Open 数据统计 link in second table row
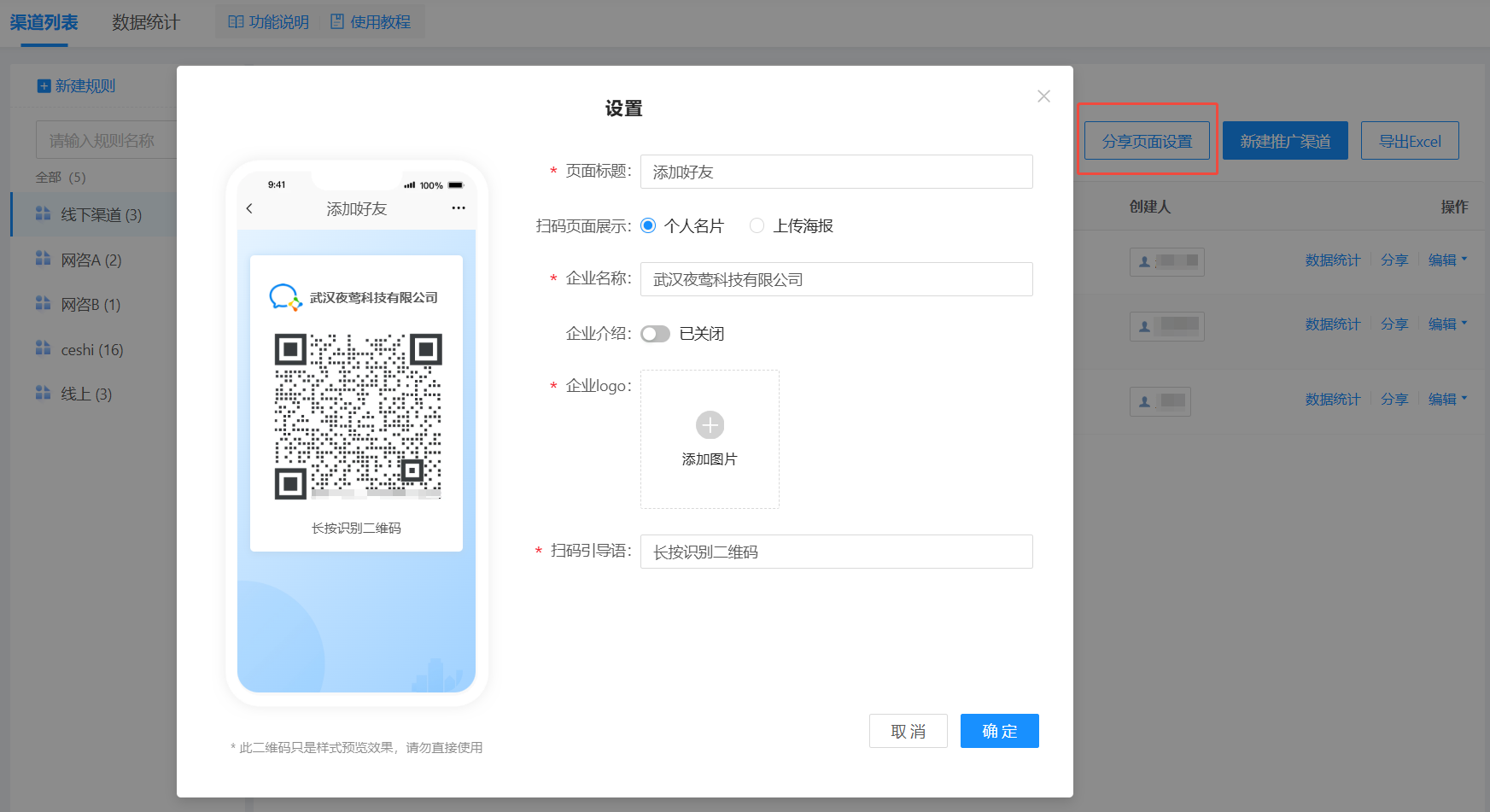1490x812 pixels. pos(1332,324)
